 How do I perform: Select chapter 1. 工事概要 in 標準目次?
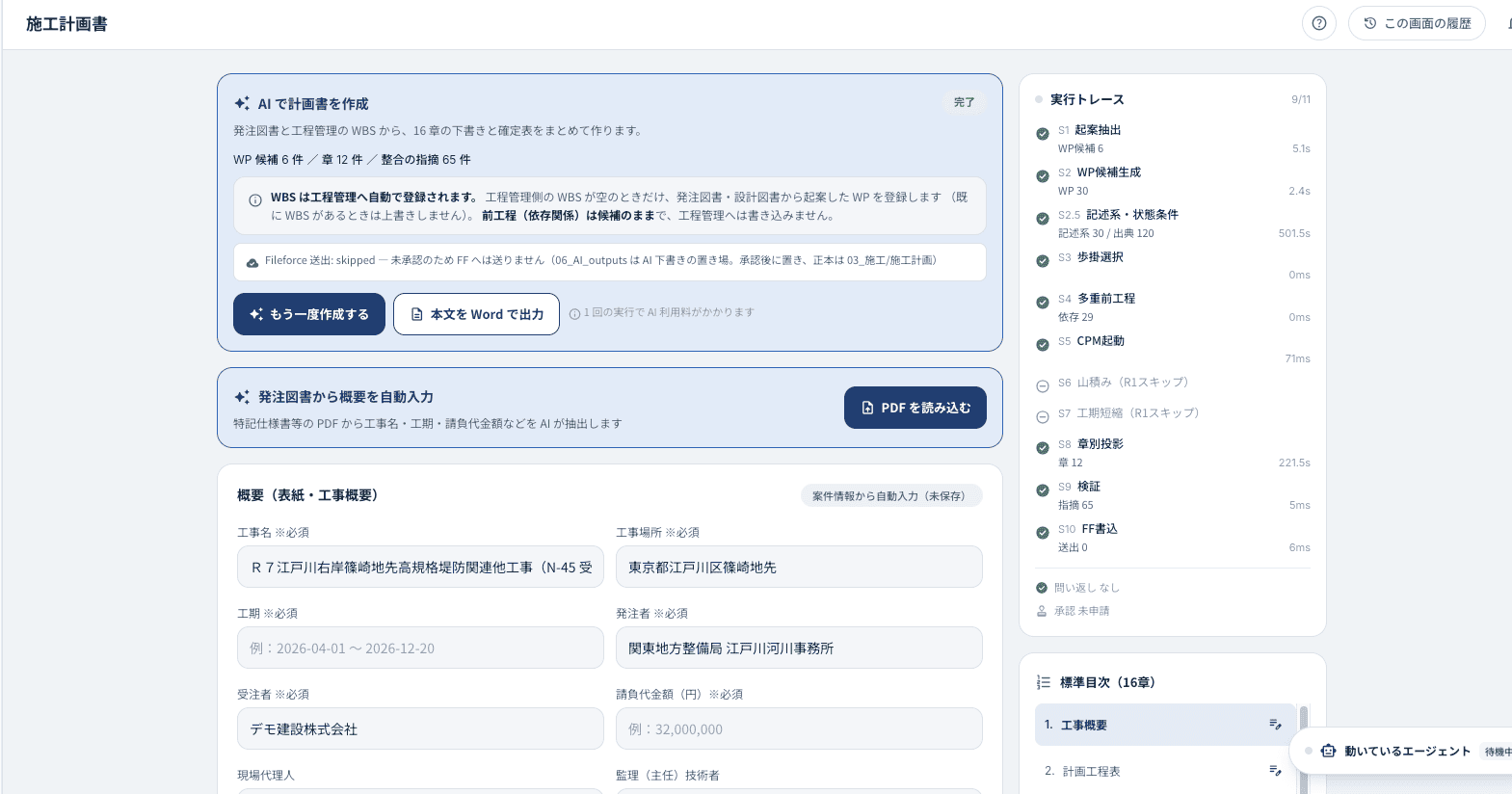[x=1165, y=725]
